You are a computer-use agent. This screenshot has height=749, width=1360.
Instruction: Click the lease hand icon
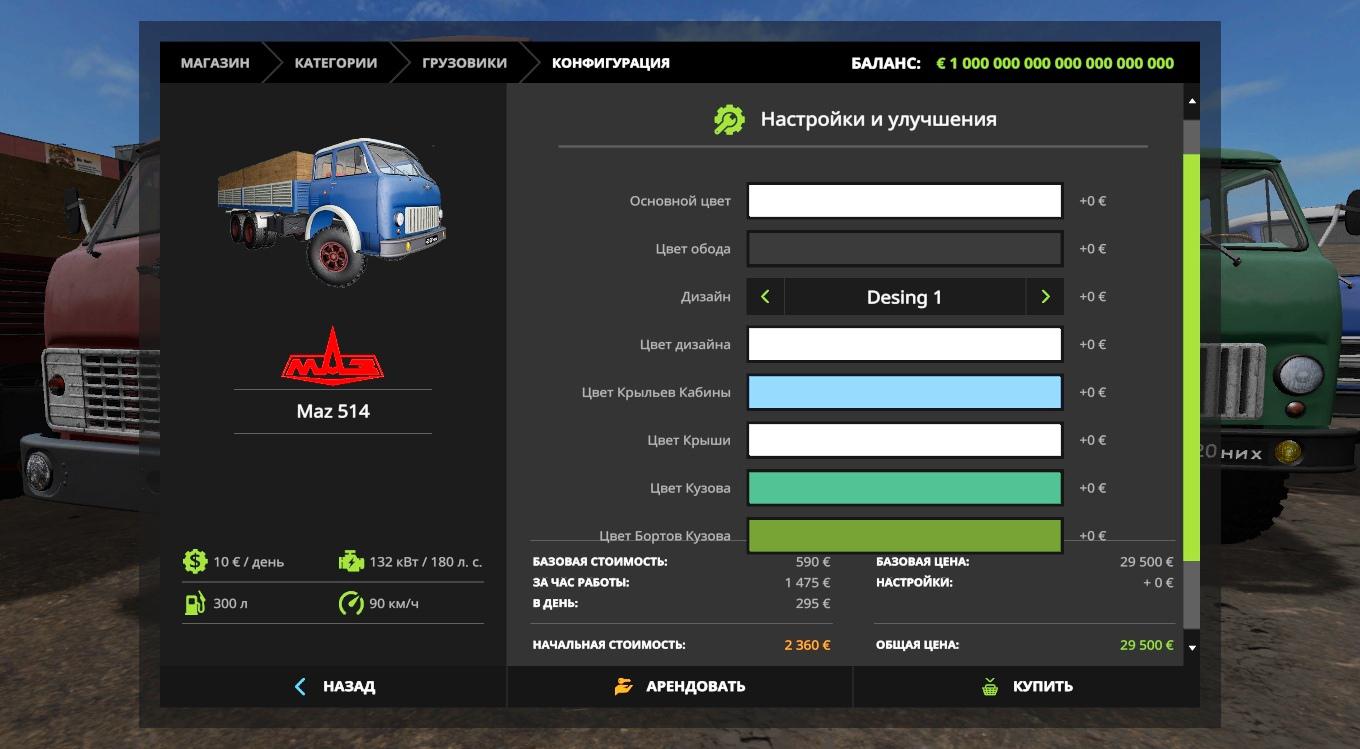(x=624, y=686)
